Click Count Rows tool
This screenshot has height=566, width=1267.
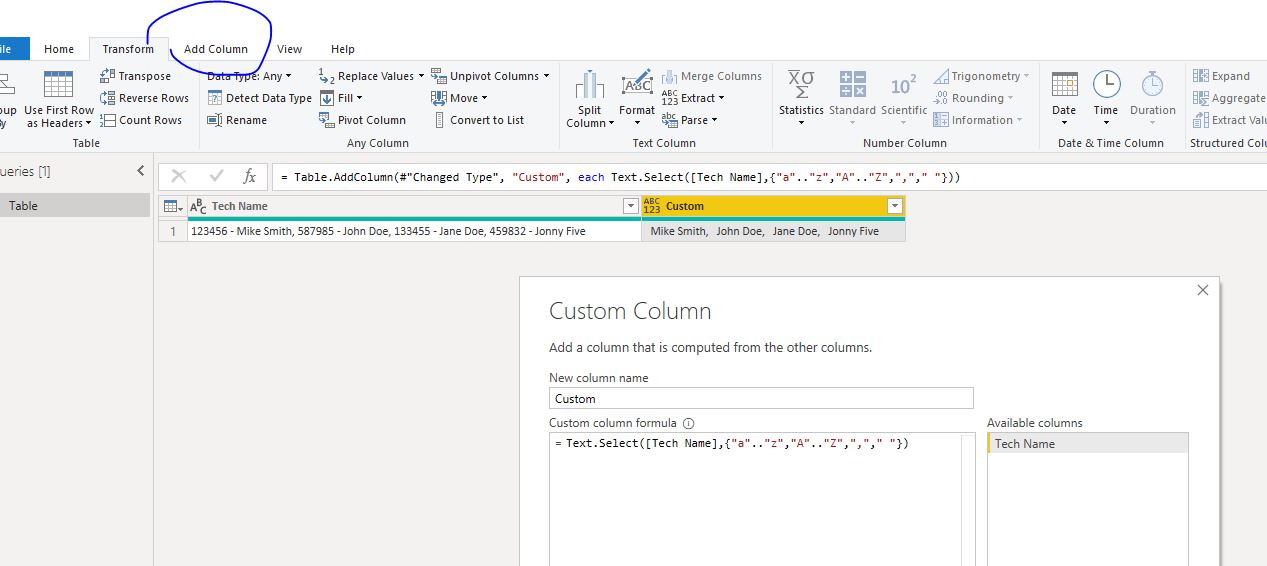[x=141, y=120]
